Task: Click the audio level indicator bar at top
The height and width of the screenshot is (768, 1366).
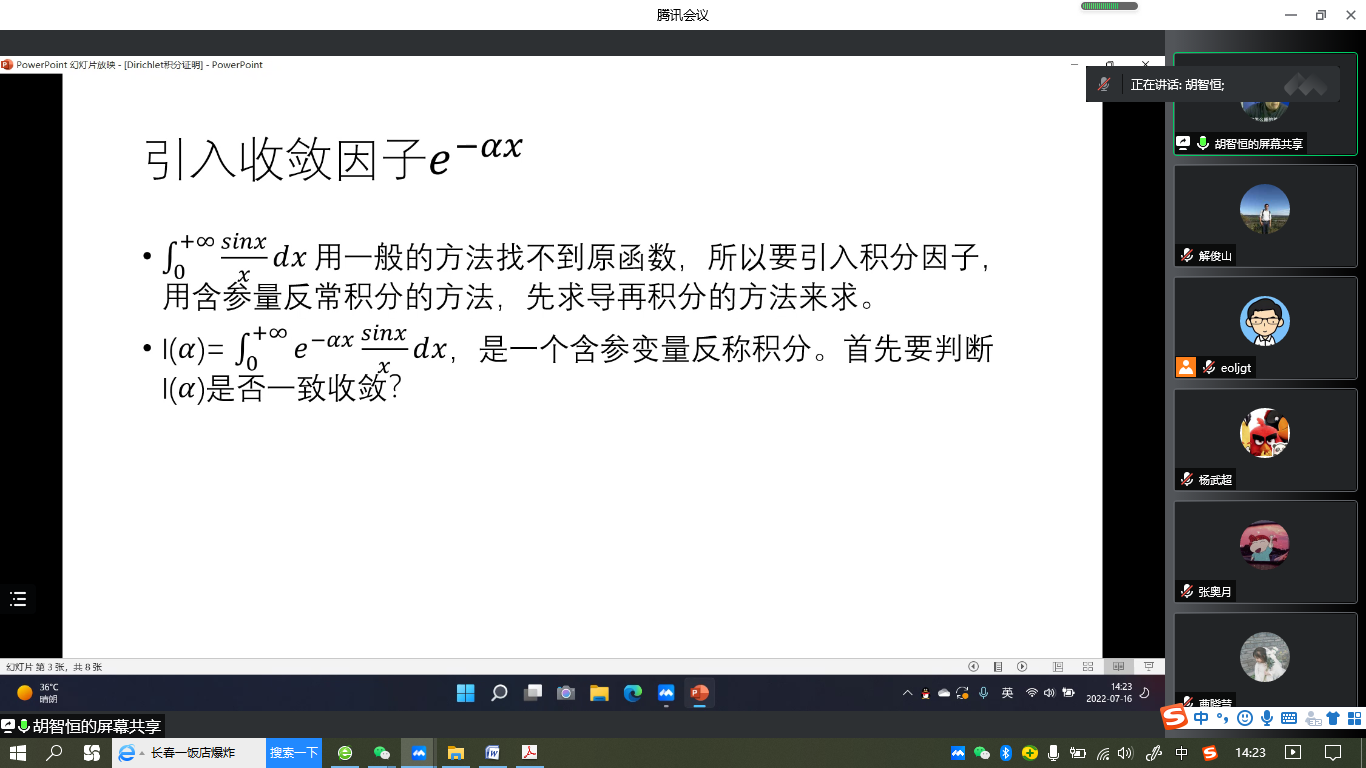Action: pyautogui.click(x=1109, y=6)
